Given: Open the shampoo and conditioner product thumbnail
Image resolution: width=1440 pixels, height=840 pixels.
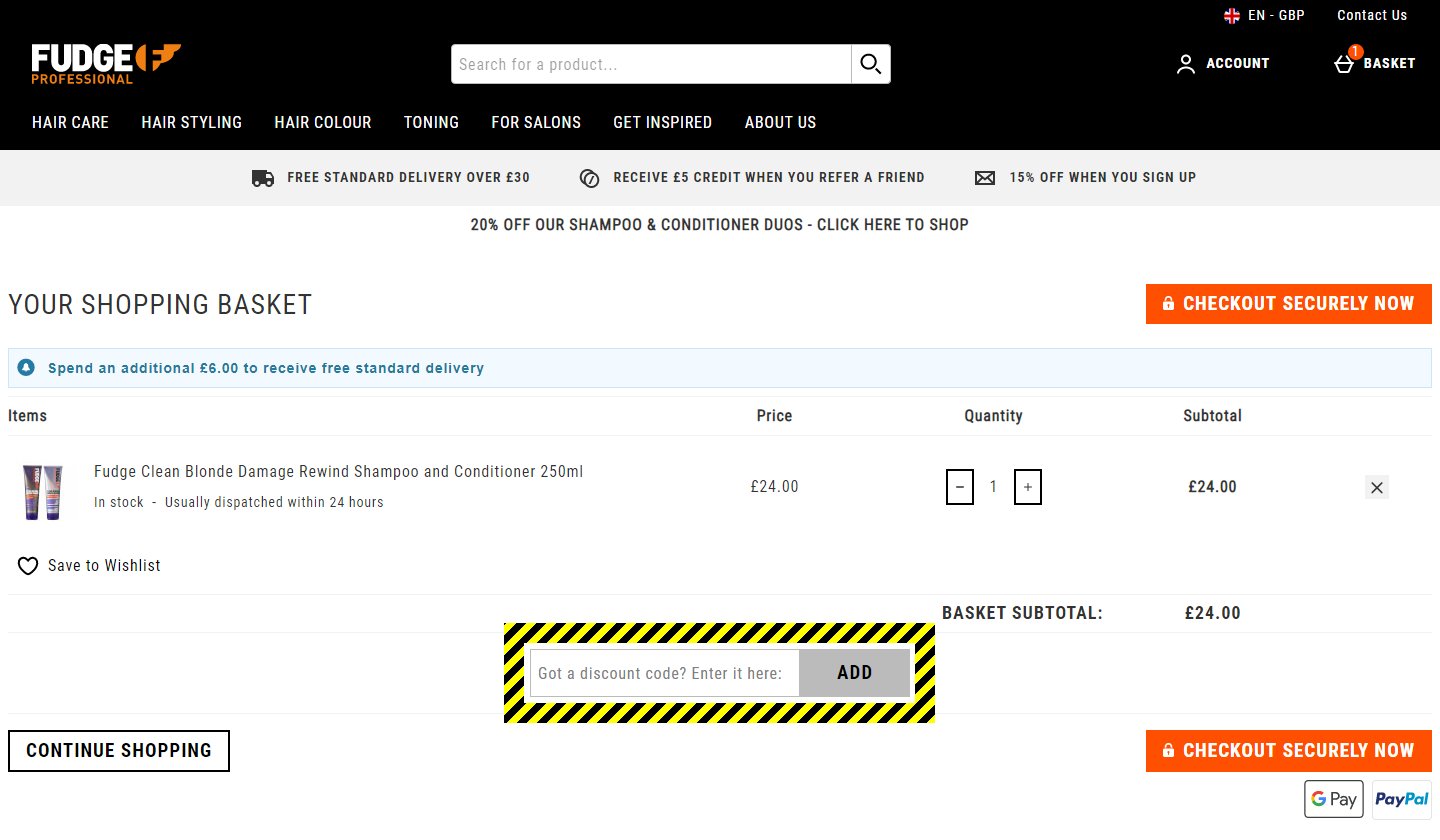Looking at the screenshot, I should [x=43, y=490].
